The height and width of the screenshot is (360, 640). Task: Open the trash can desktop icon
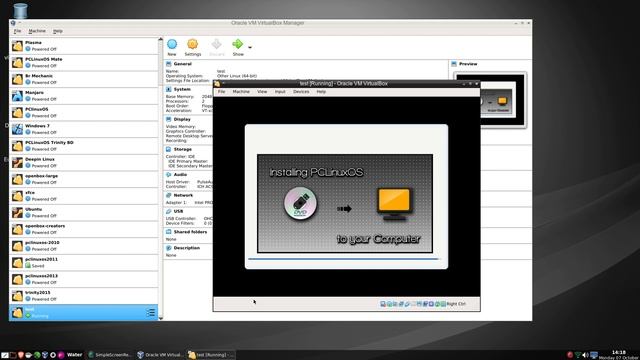tap(20, 11)
